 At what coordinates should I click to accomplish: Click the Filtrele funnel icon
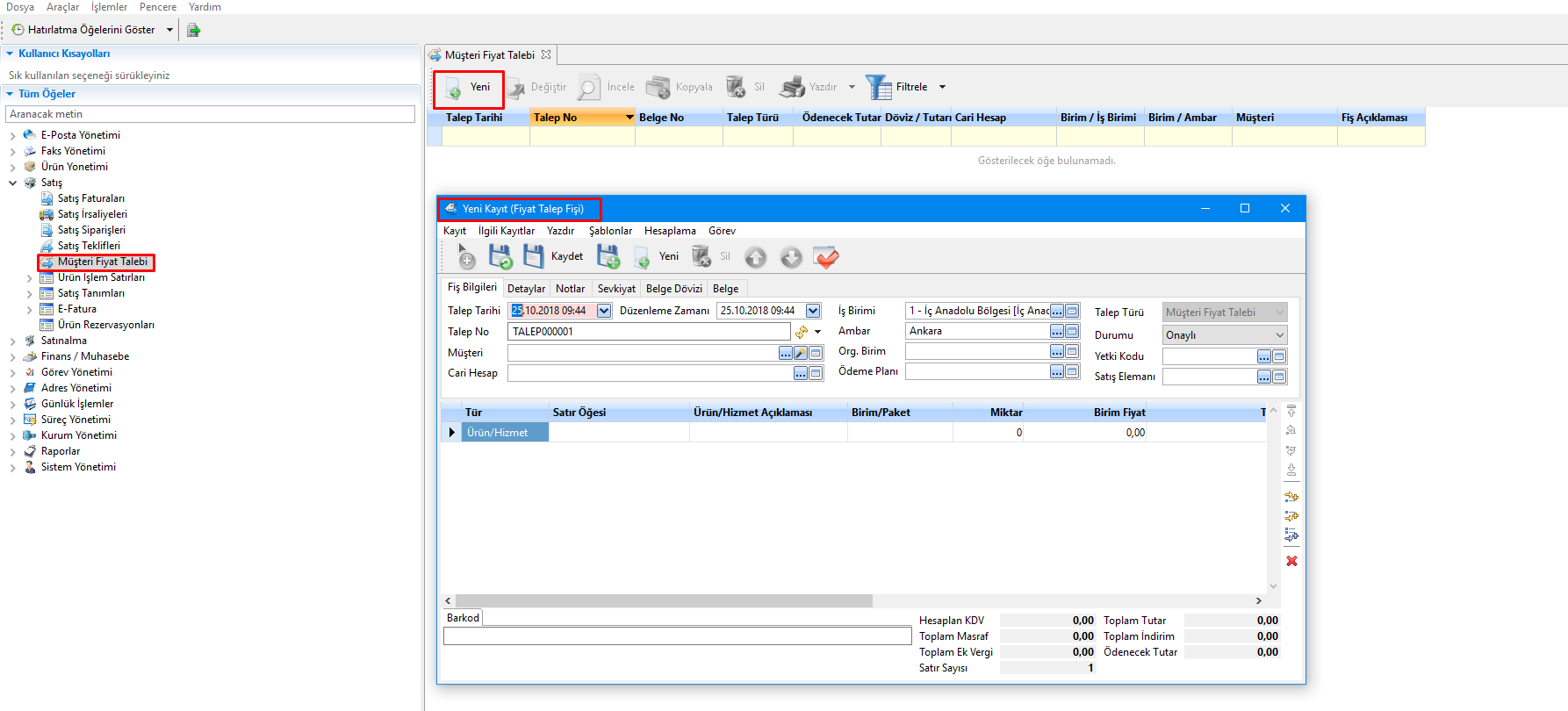878,87
